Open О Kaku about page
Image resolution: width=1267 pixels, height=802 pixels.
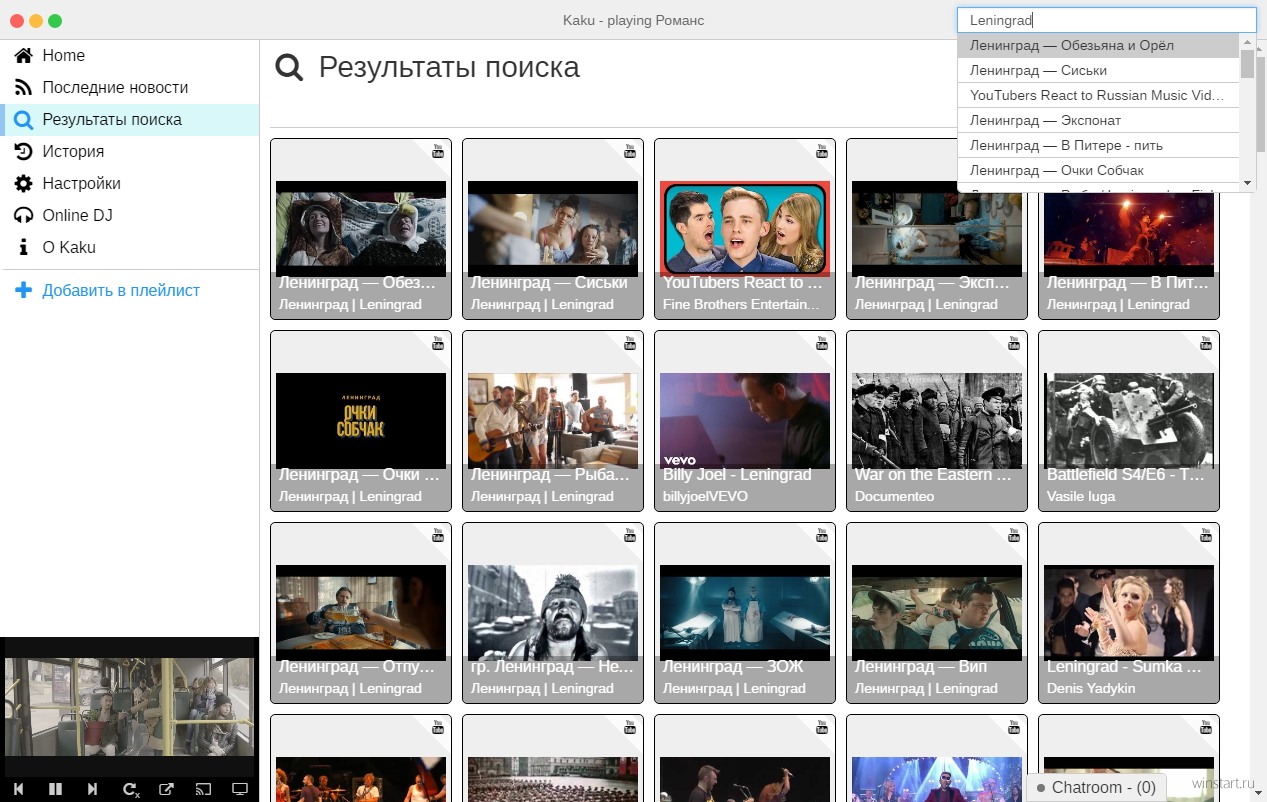click(130, 248)
